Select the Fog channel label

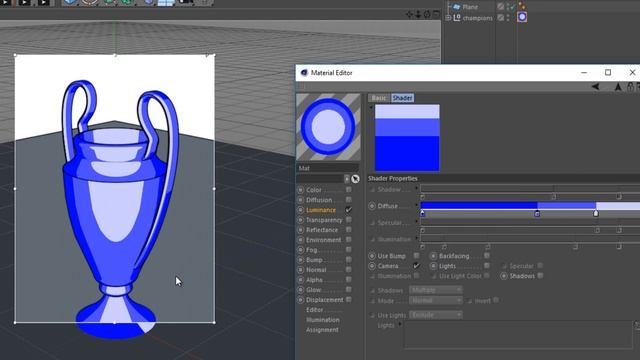(311, 250)
